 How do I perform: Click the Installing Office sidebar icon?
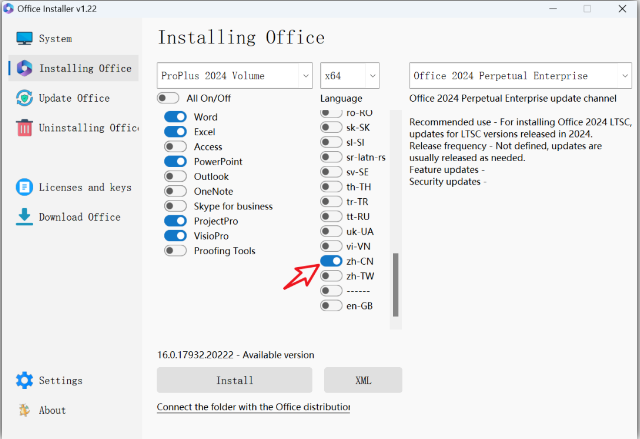[25, 69]
